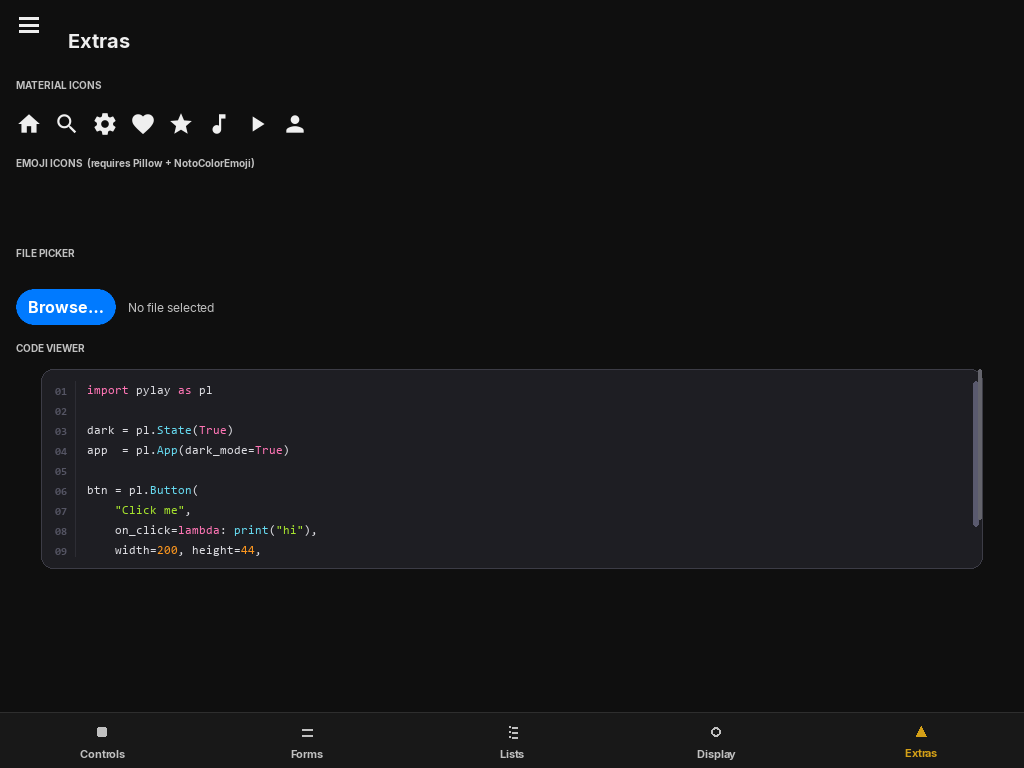Click the '"Click me",' code line
Image resolution: width=1024 pixels, height=768 pixels.
153,511
